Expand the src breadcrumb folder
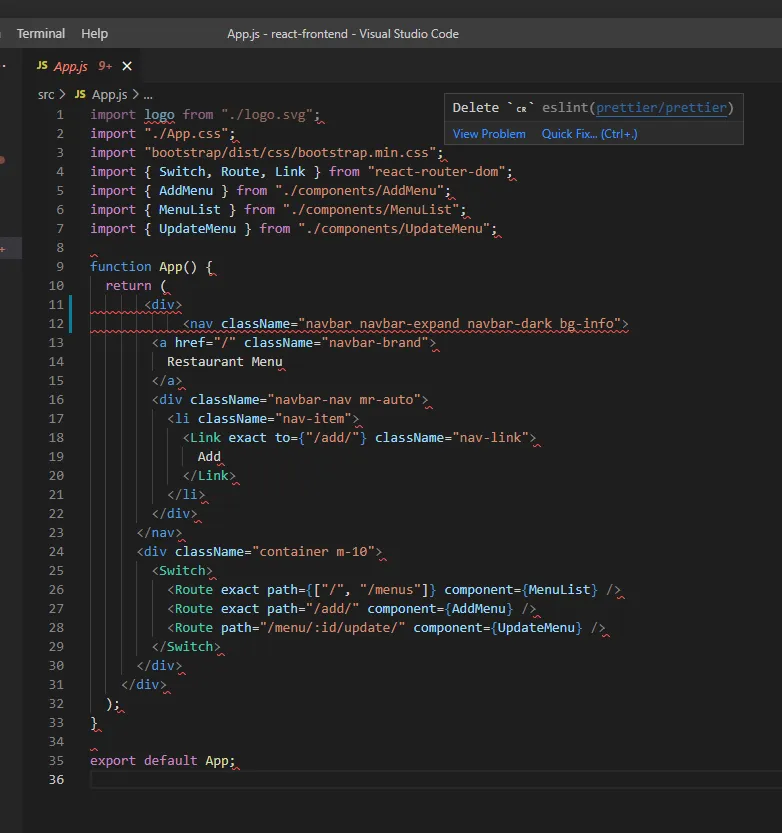Viewport: 782px width, 833px height. (46, 94)
